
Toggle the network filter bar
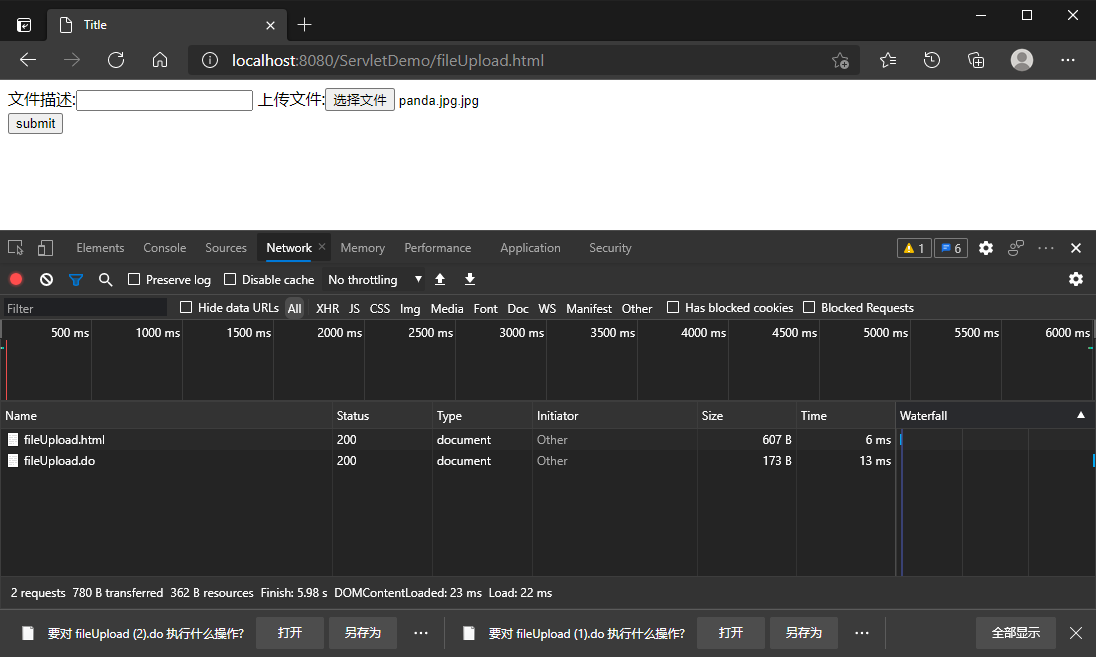(x=75, y=280)
